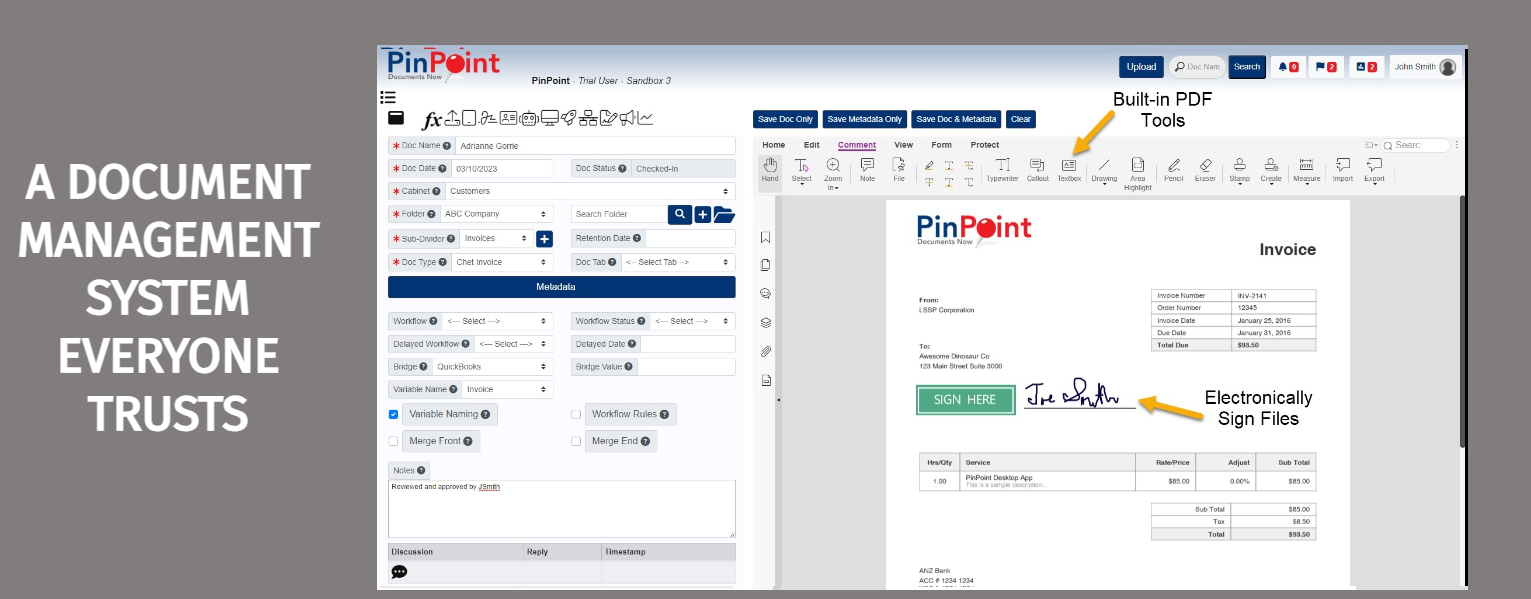Switch to the Edit tab

click(812, 145)
